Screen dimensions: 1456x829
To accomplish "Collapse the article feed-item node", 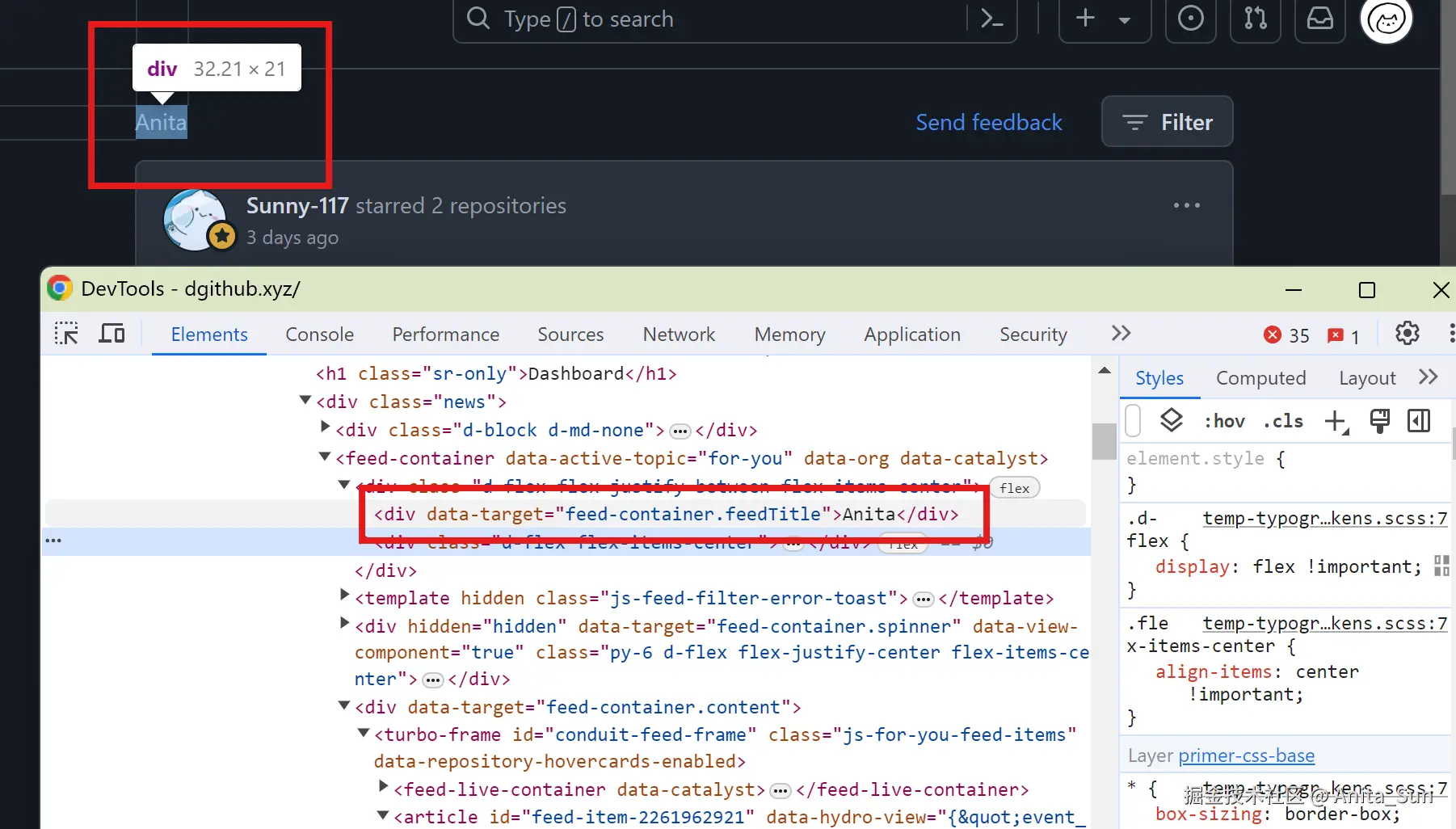I will 383,815.
